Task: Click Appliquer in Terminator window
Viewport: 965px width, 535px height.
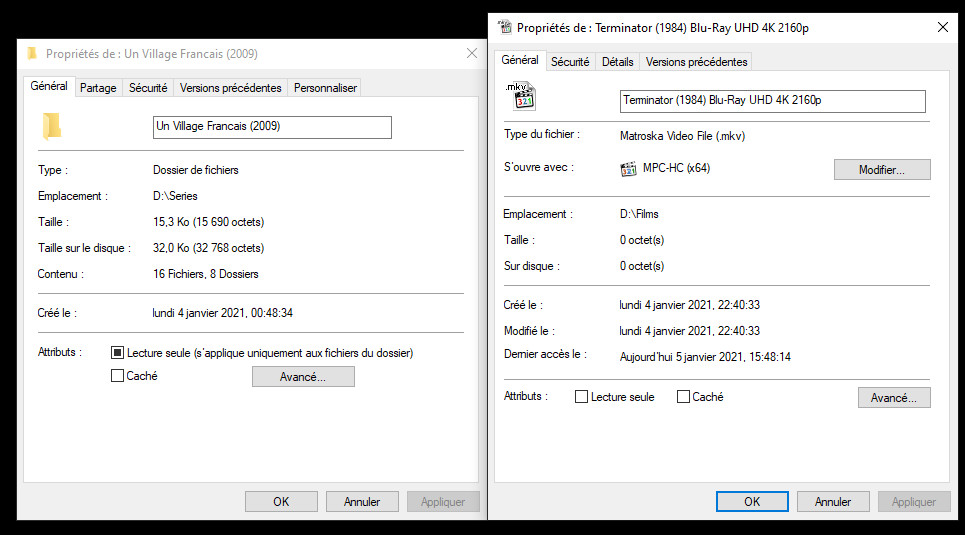Action: coord(914,502)
